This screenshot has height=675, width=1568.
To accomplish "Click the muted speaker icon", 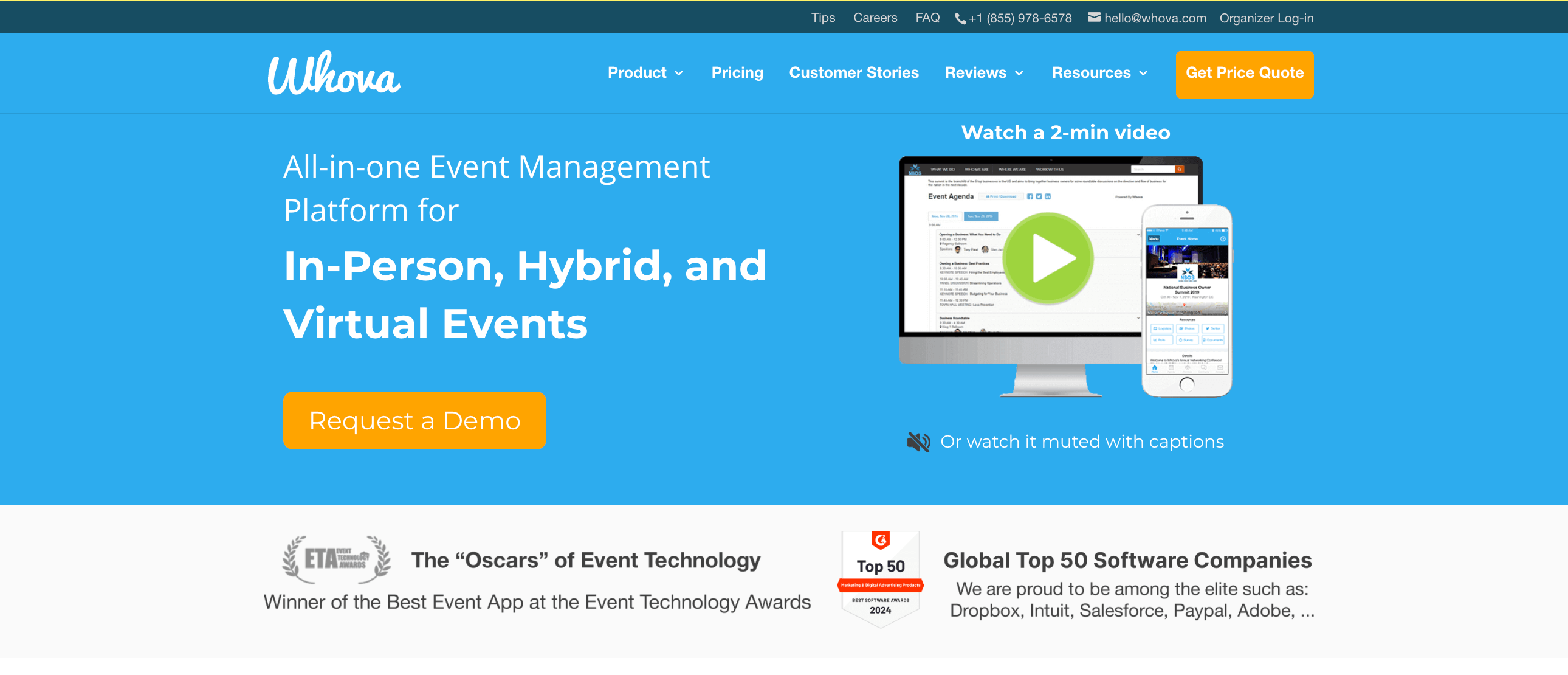I will [918, 441].
